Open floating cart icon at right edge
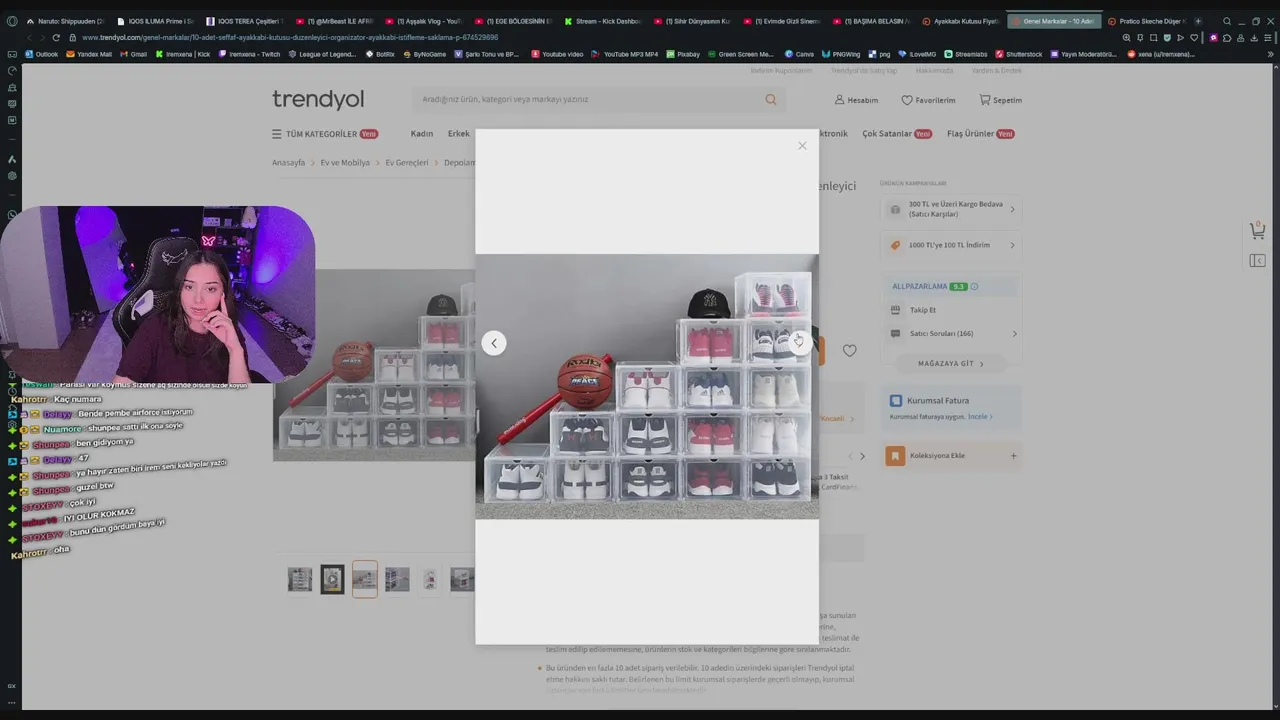1280x720 pixels. (x=1258, y=230)
